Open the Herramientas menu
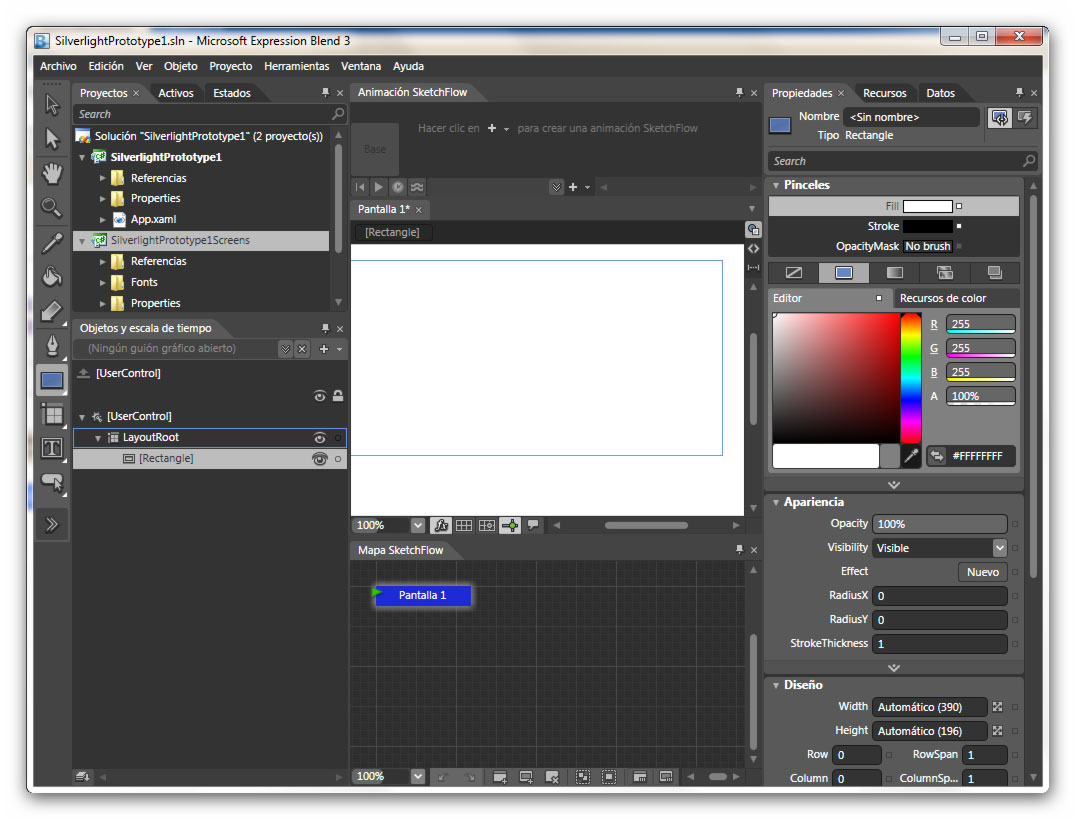The width and height of the screenshot is (1076, 820). point(296,67)
